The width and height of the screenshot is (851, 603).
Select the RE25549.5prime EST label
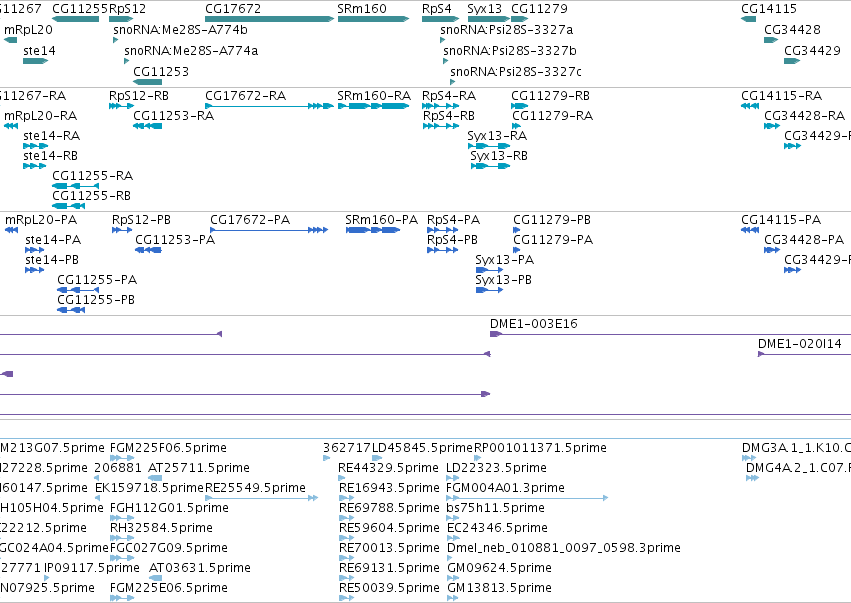[x=256, y=488]
